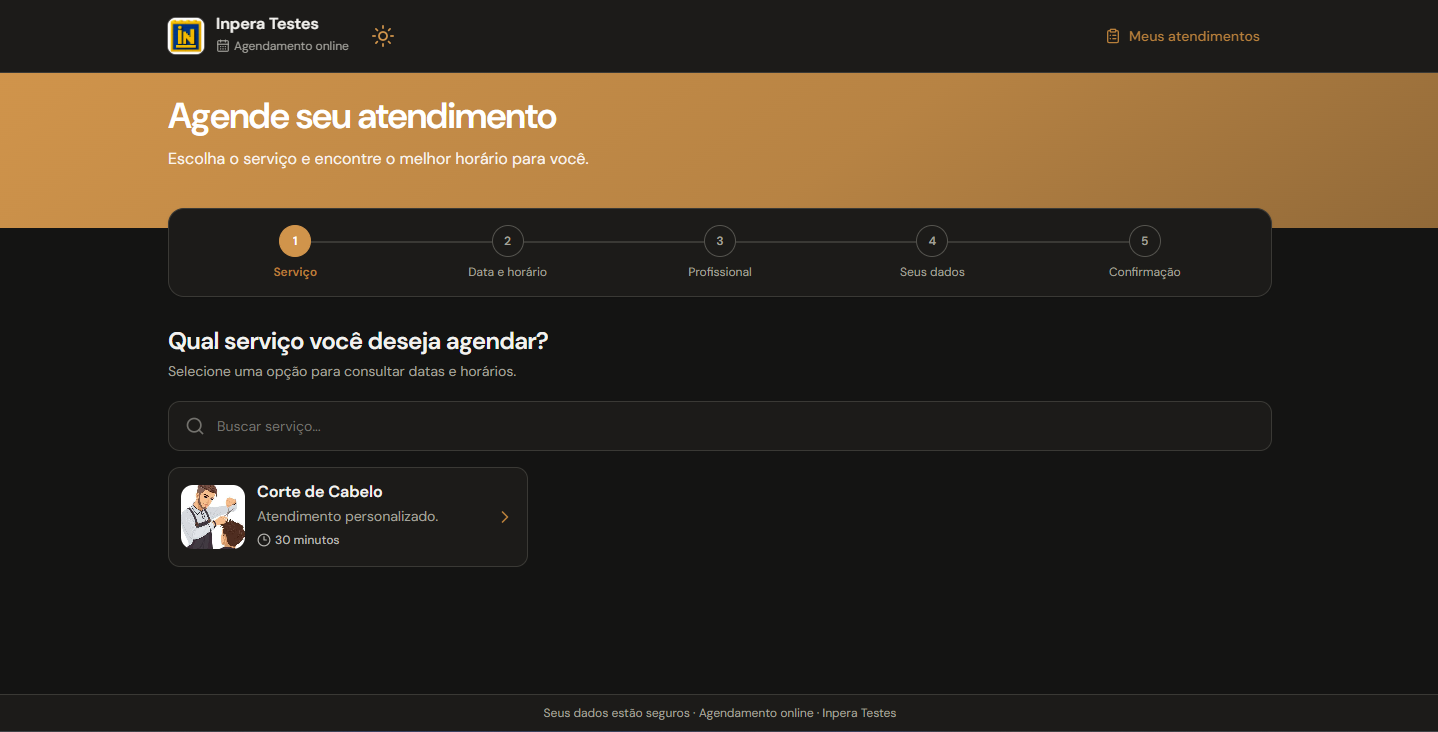Open Meus atendimentos link

click(1182, 36)
